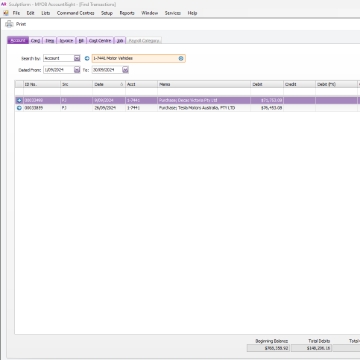Click the Tesla Motors row's debit amount
The width and height of the screenshot is (360, 360).
pos(267,108)
